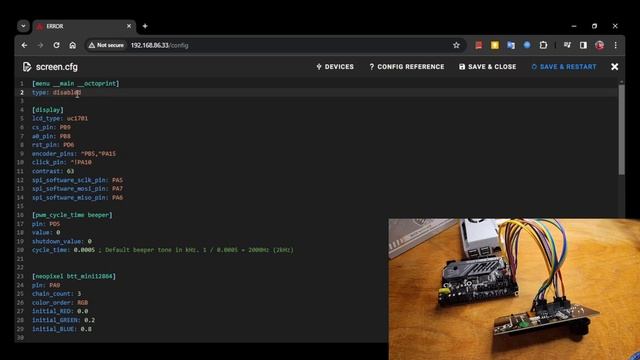The height and width of the screenshot is (360, 640).
Task: Click the spi_software_miso_pin line
Action: coord(78,198)
